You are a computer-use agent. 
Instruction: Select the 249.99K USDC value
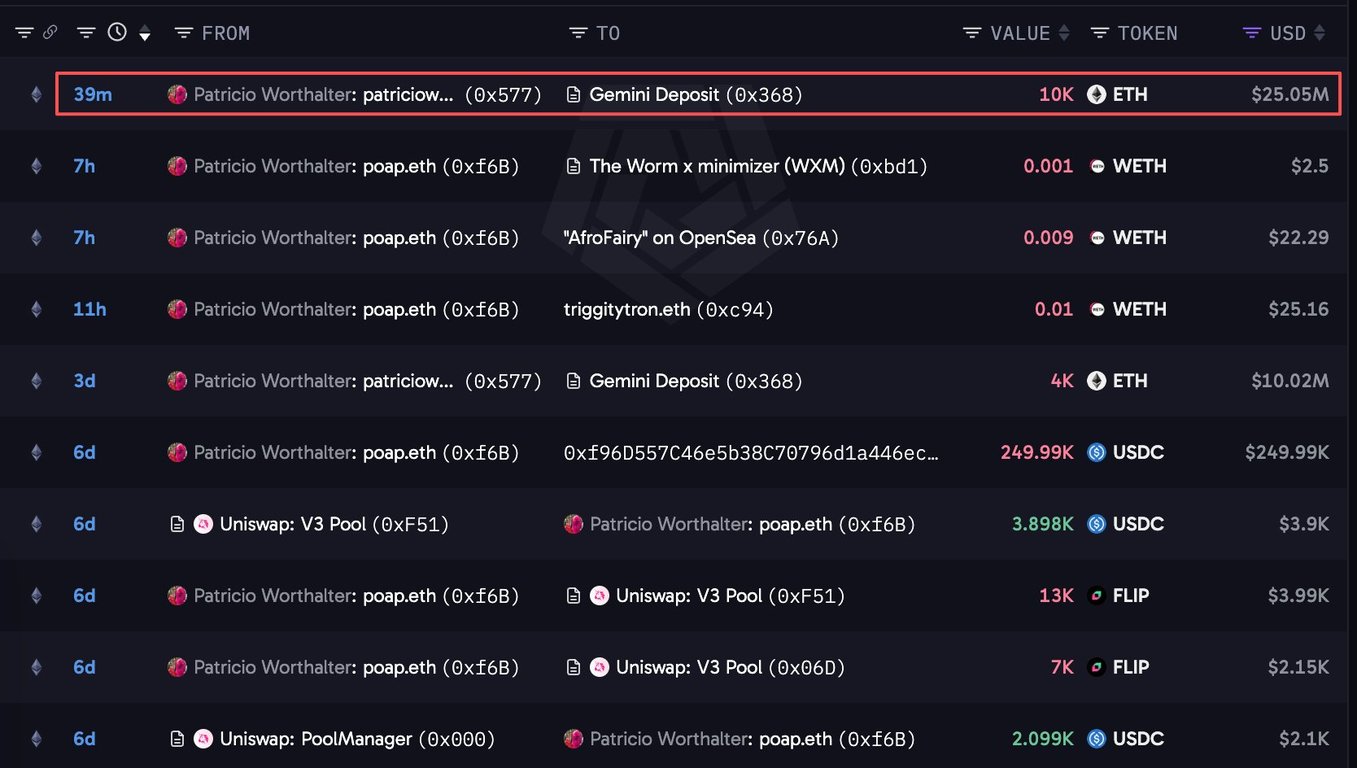(x=1037, y=452)
